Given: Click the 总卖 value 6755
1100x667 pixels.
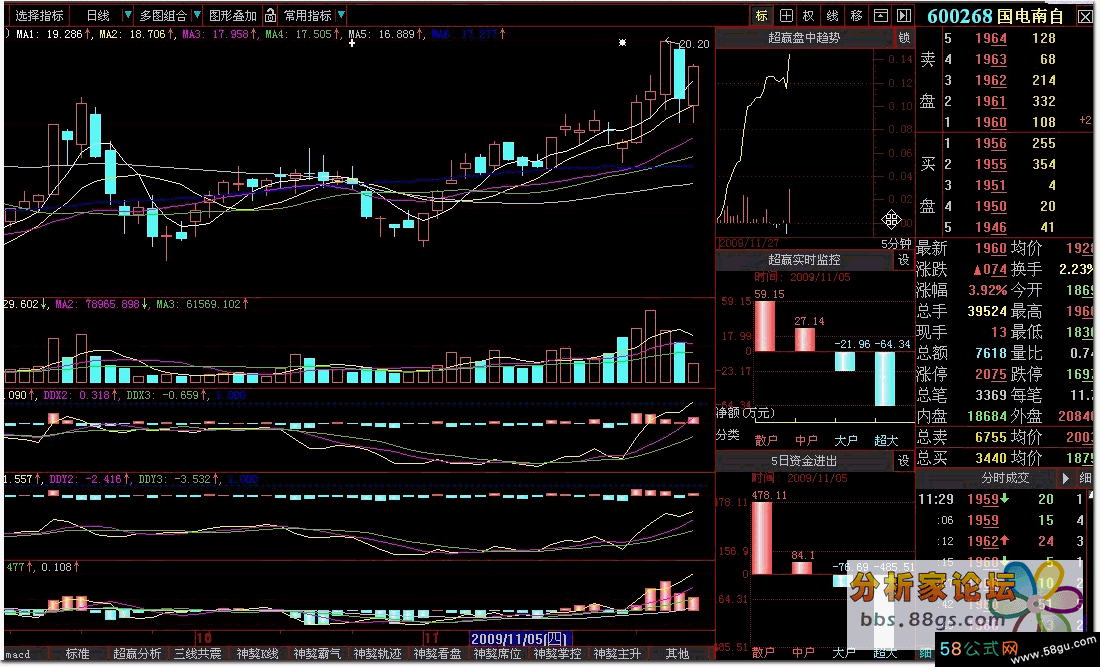Looking at the screenshot, I should tap(991, 437).
